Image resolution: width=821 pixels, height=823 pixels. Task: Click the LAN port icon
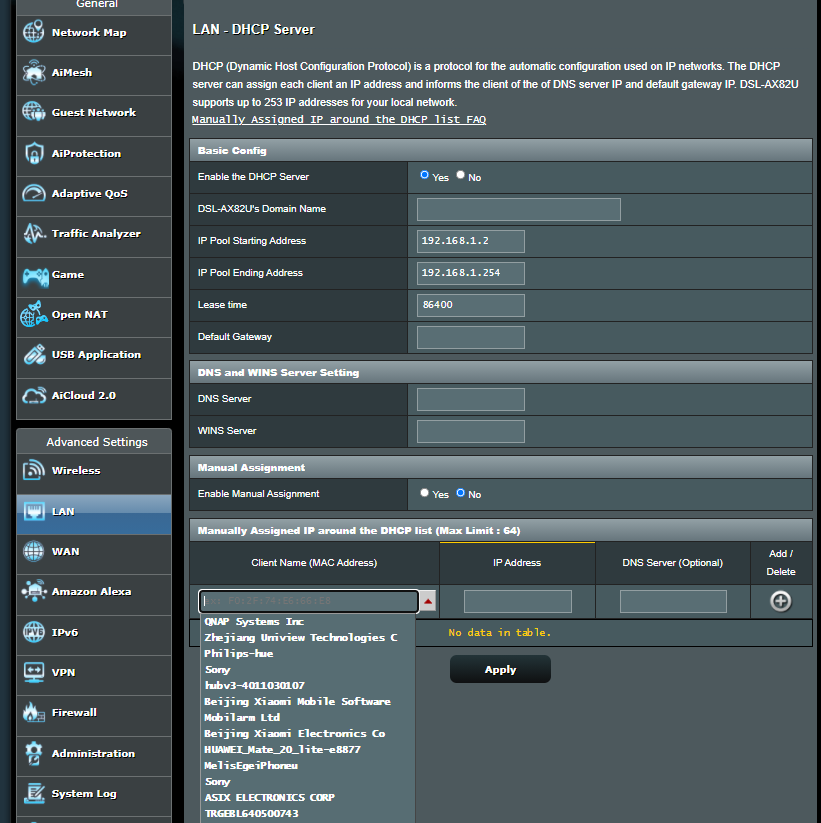point(34,511)
